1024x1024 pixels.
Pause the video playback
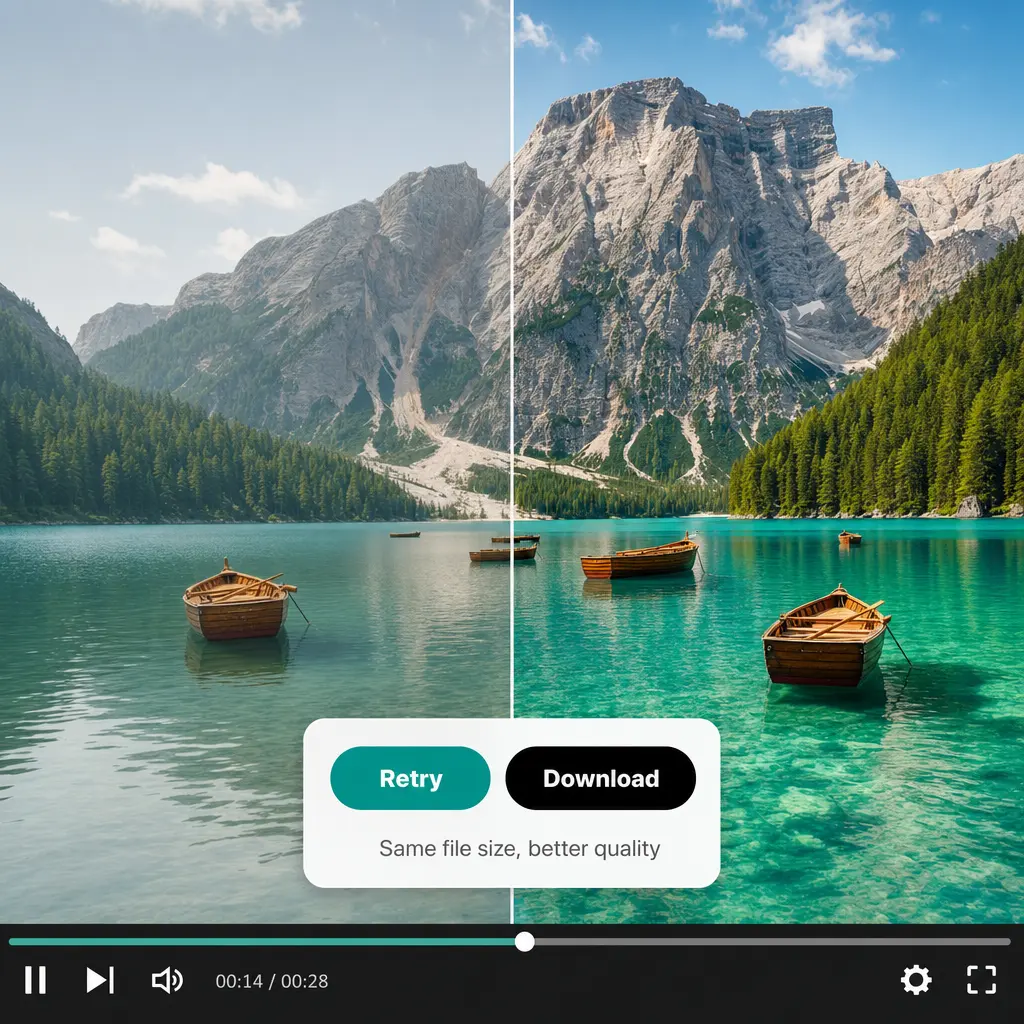coord(35,980)
